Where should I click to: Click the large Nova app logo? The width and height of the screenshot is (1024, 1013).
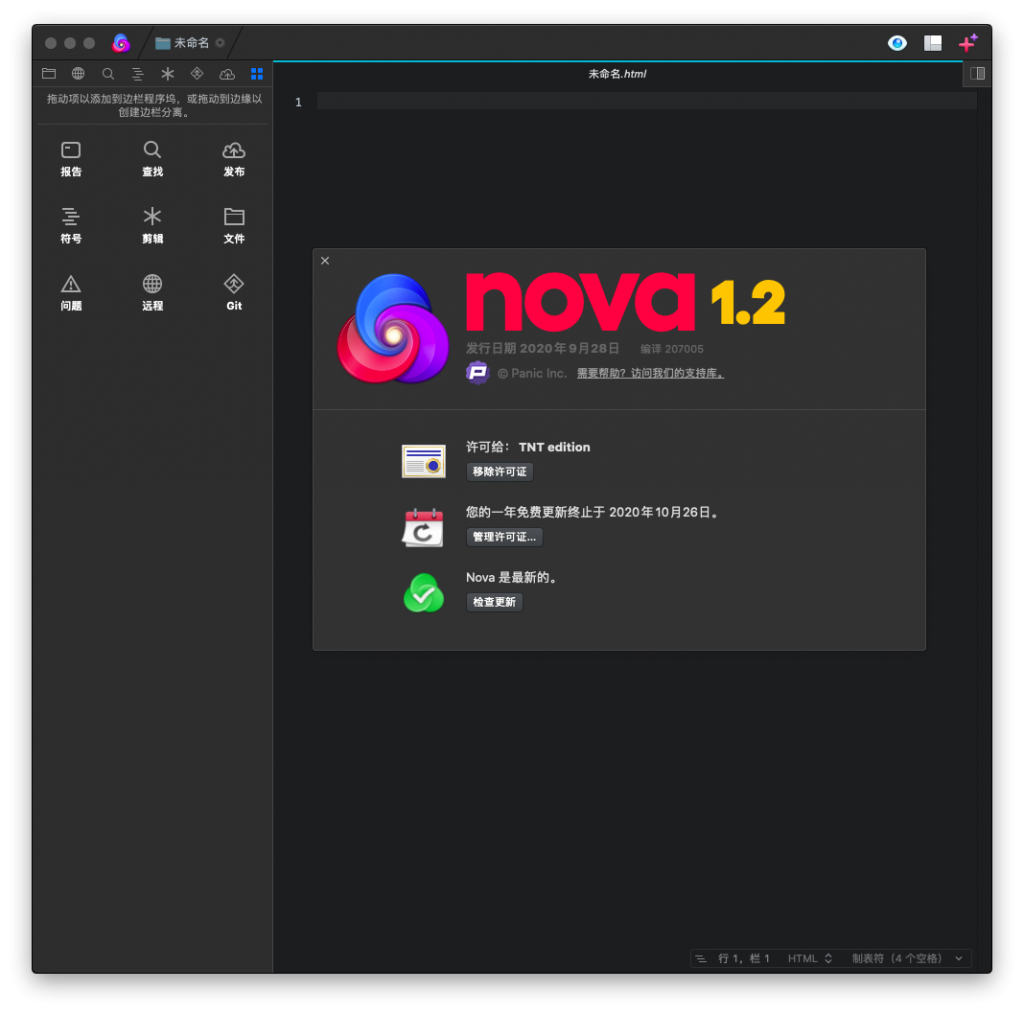393,329
